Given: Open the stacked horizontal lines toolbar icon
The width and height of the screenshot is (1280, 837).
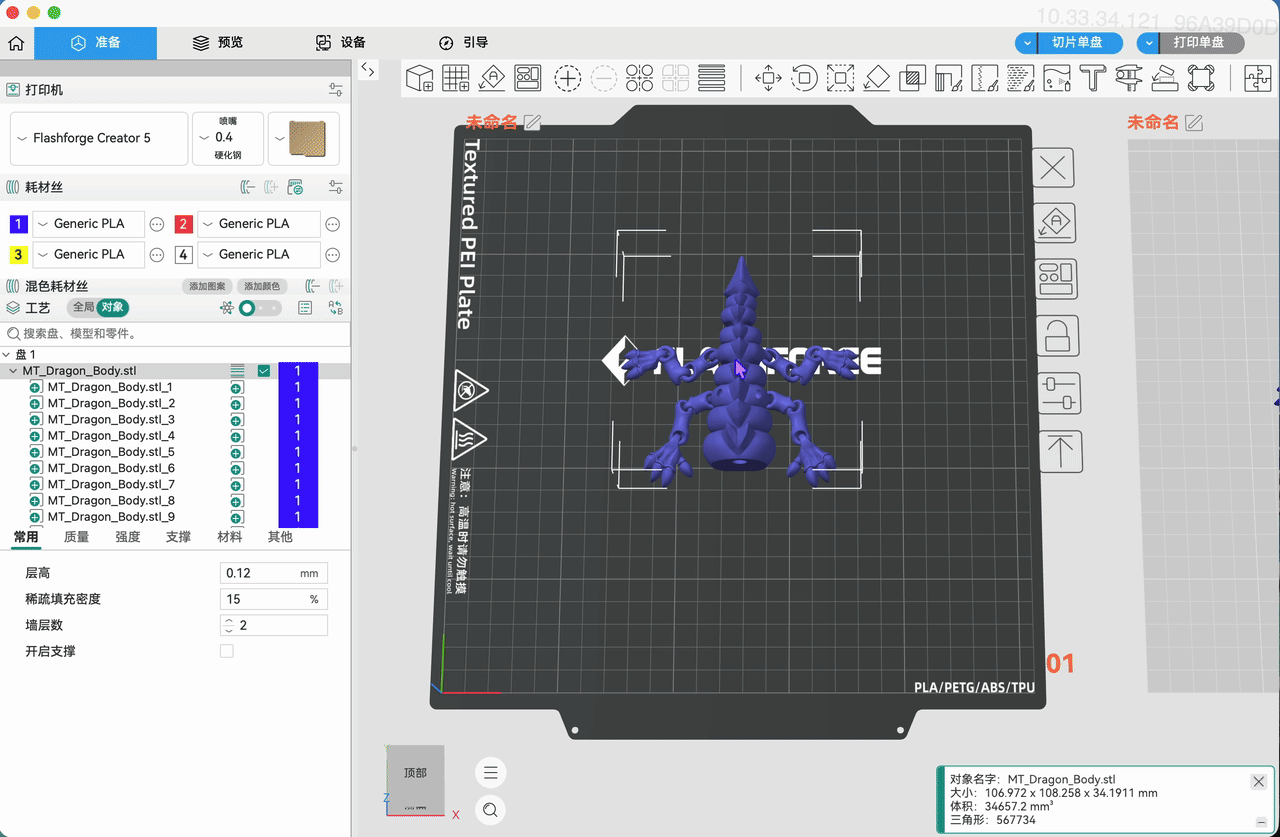Looking at the screenshot, I should coord(712,78).
